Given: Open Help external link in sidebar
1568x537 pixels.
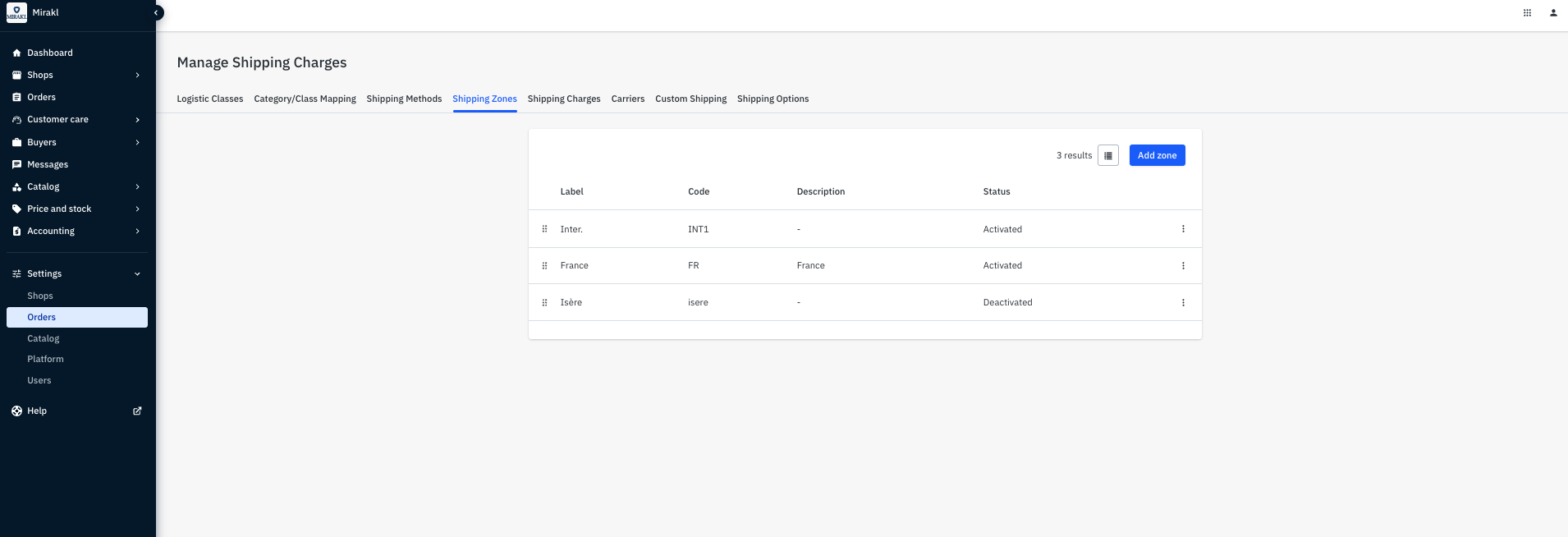Looking at the screenshot, I should (x=137, y=411).
